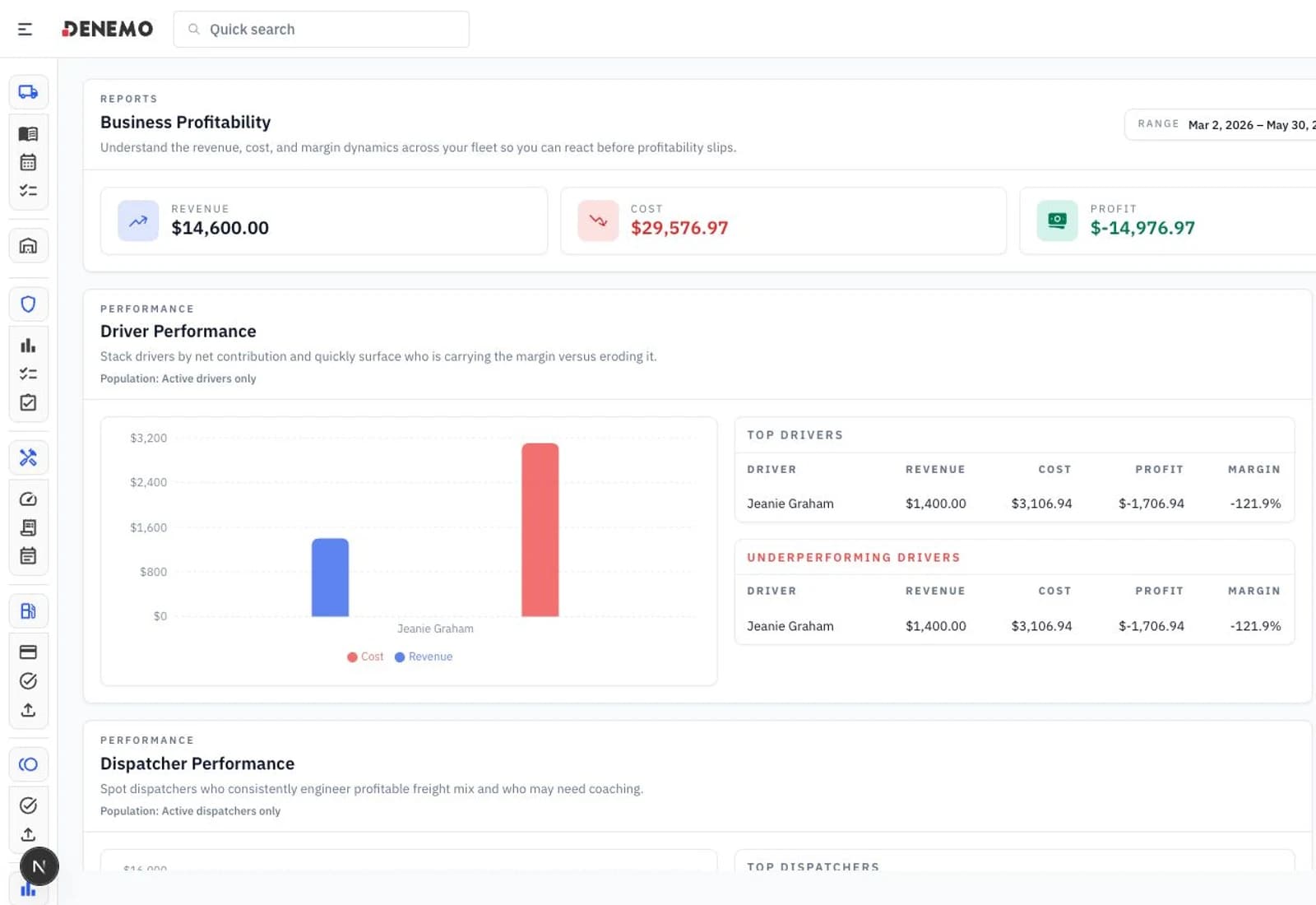Toggle the Revenue legend series
This screenshot has width=1316, height=905.
click(424, 657)
